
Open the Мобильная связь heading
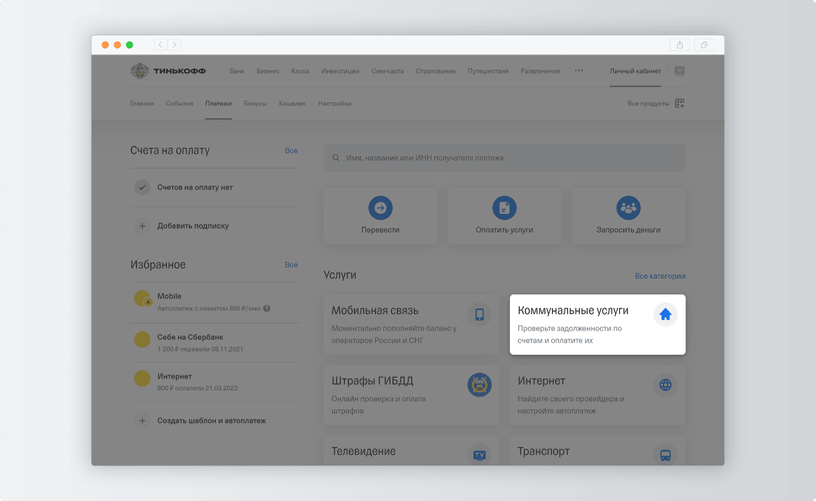(x=375, y=310)
